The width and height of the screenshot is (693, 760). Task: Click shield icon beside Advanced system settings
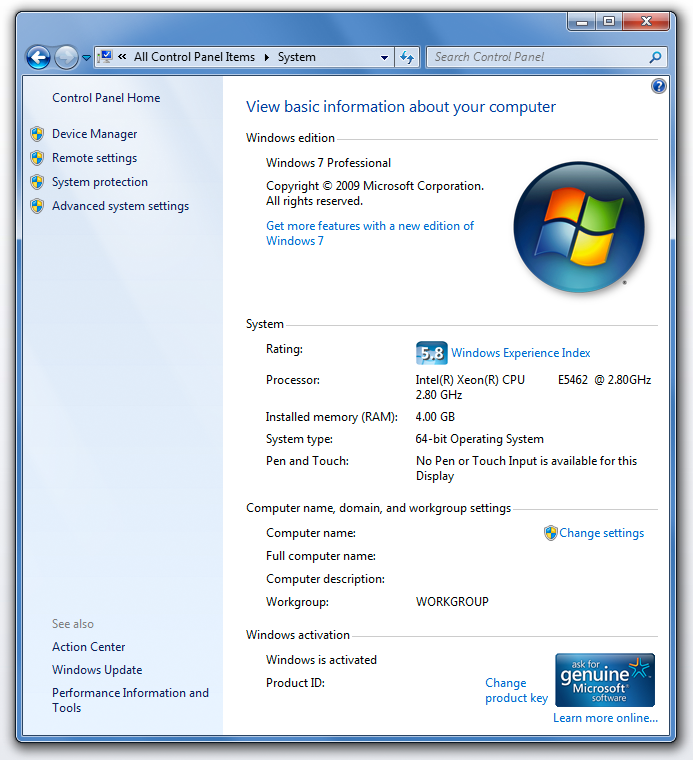click(x=37, y=206)
